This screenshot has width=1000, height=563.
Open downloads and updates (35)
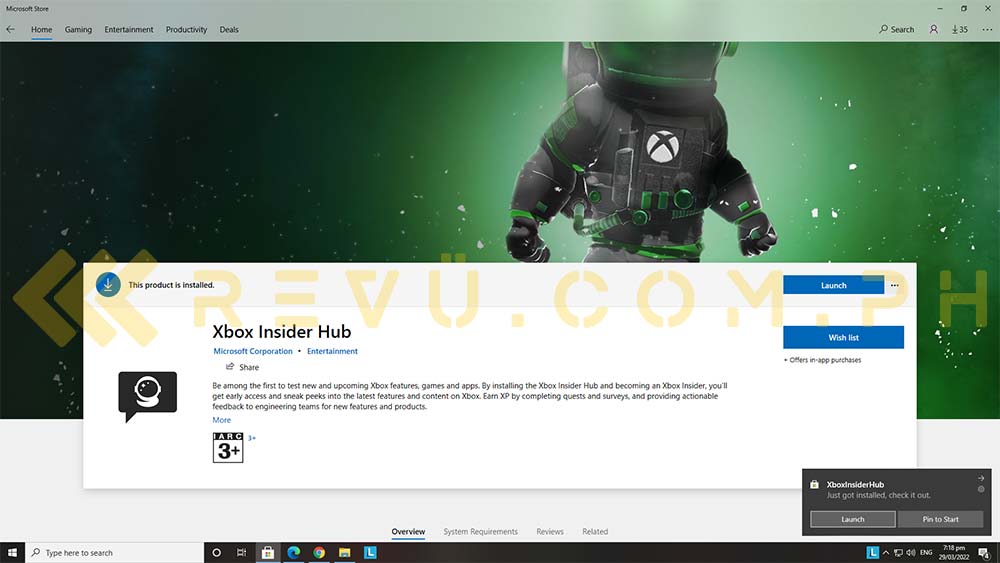click(x=960, y=29)
